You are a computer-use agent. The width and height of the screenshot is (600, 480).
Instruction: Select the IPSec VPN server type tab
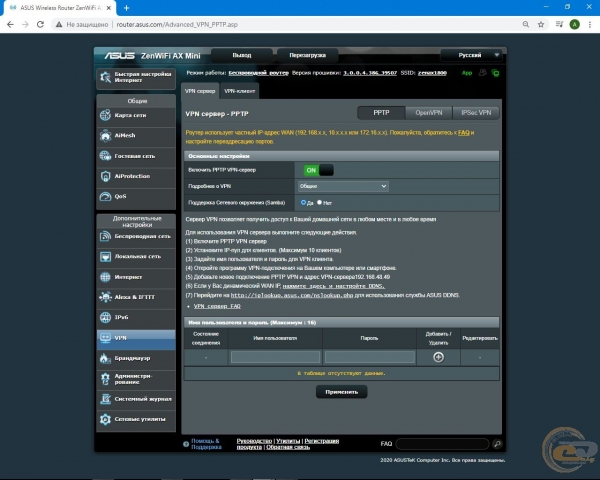pyautogui.click(x=476, y=113)
